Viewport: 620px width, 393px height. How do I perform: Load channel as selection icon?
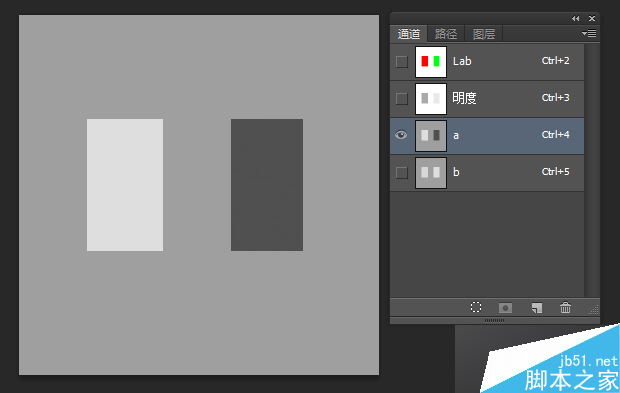point(476,307)
